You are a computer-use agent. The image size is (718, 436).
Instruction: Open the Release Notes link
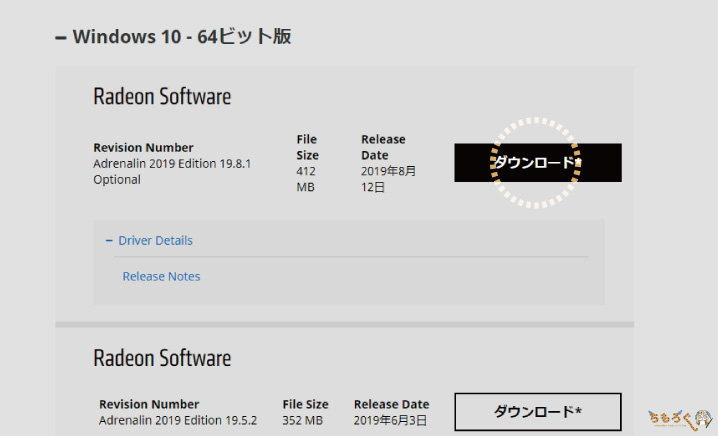(x=161, y=276)
